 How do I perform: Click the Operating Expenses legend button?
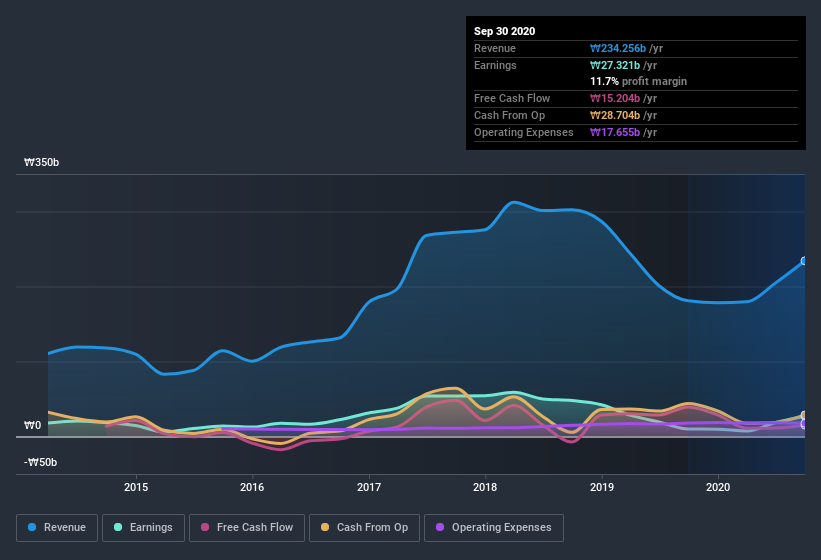point(493,527)
